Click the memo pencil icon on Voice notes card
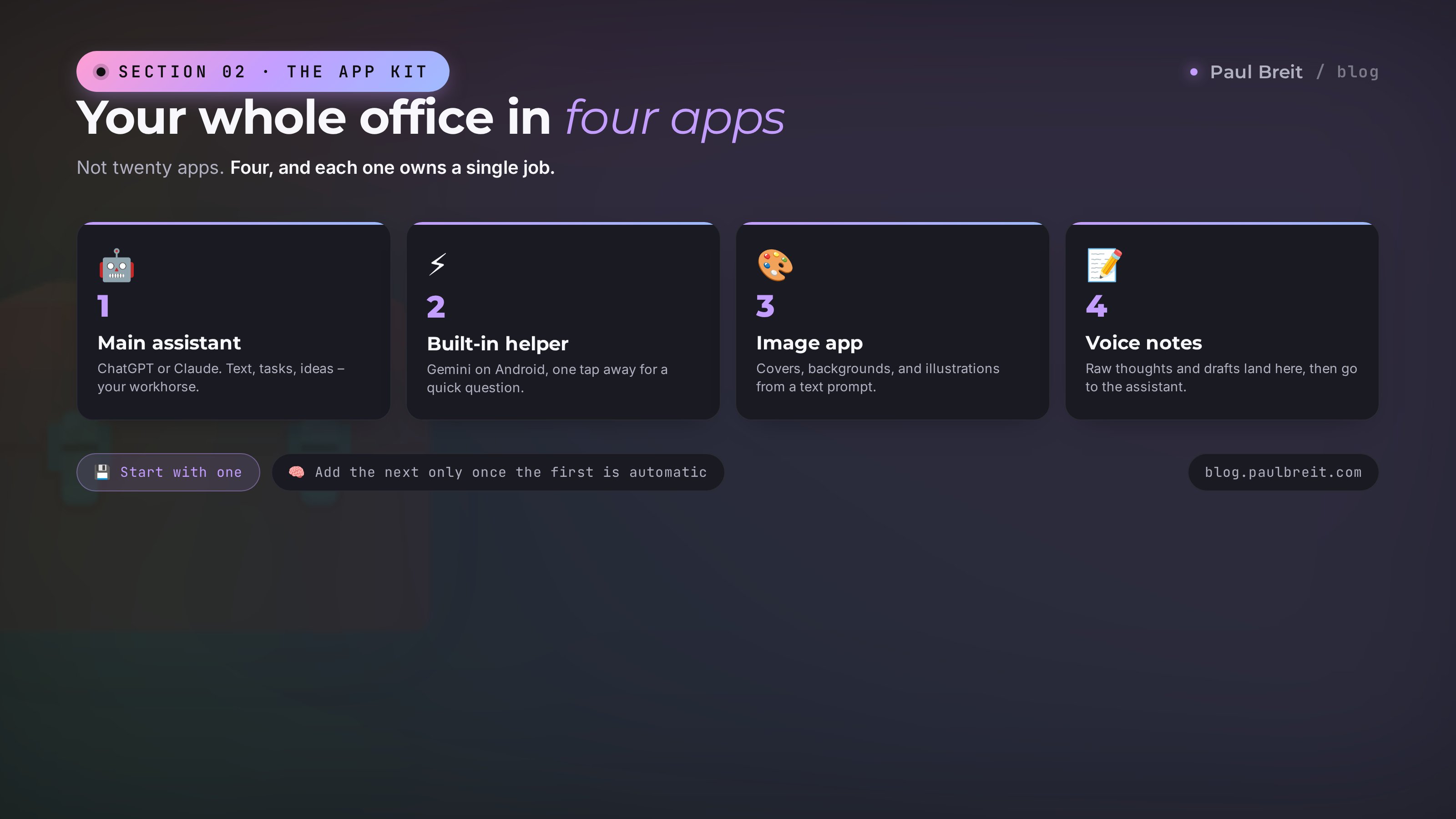 tap(1104, 265)
